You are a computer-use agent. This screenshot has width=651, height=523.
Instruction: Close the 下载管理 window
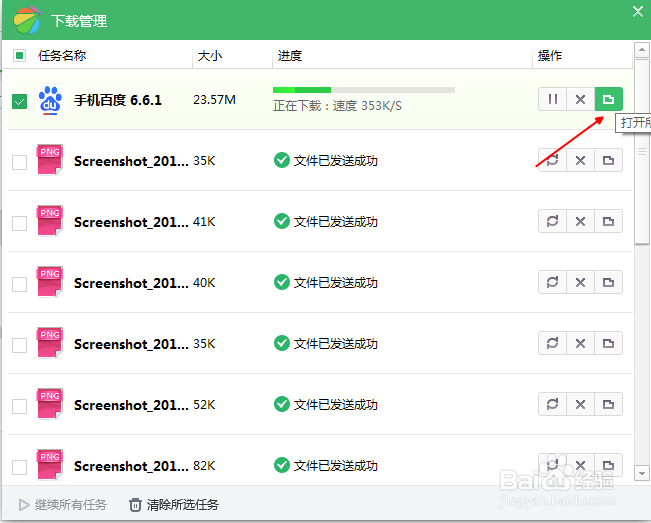pos(638,12)
